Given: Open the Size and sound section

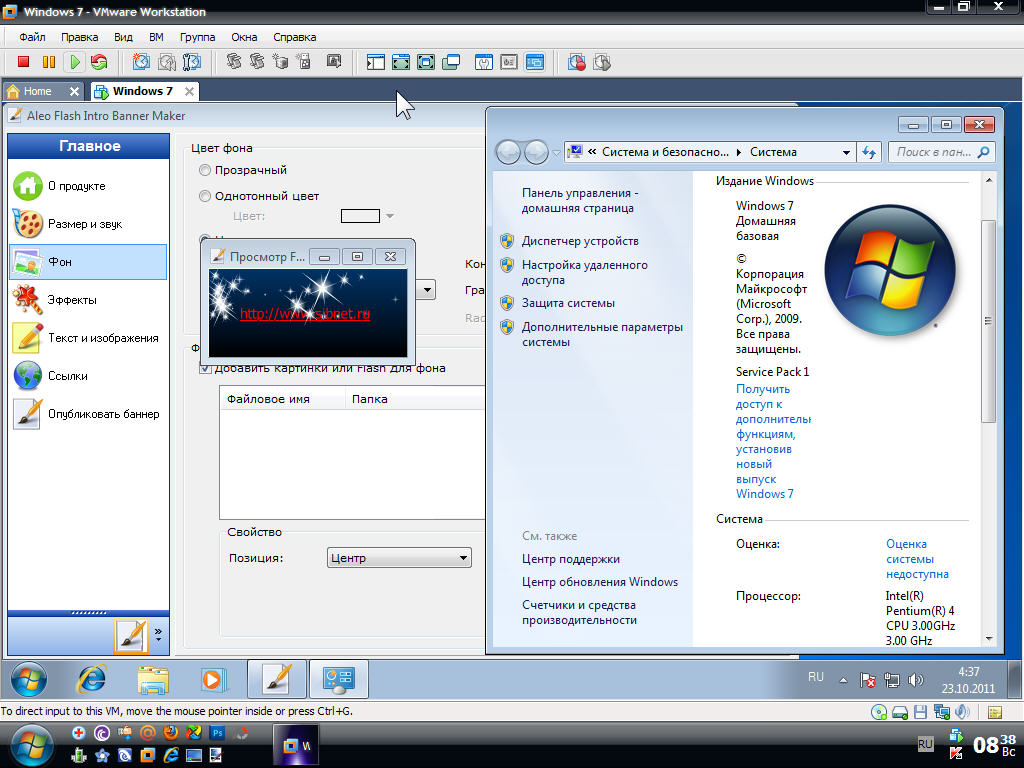Looking at the screenshot, I should pyautogui.click(x=87, y=224).
